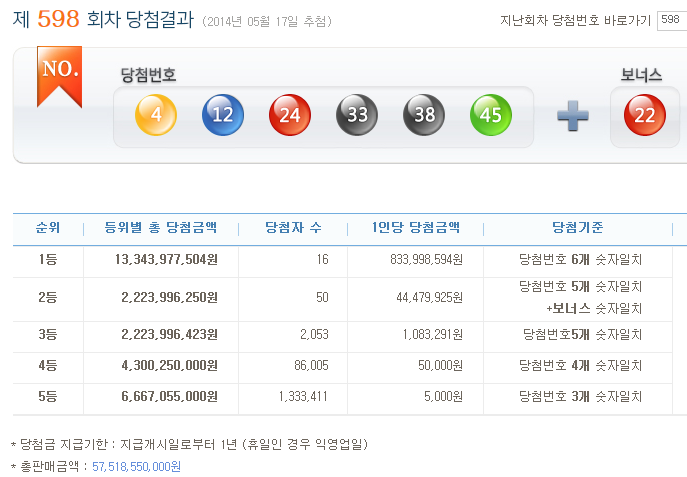Click winner count 1,333,411
687x477 pixels.
point(303,397)
